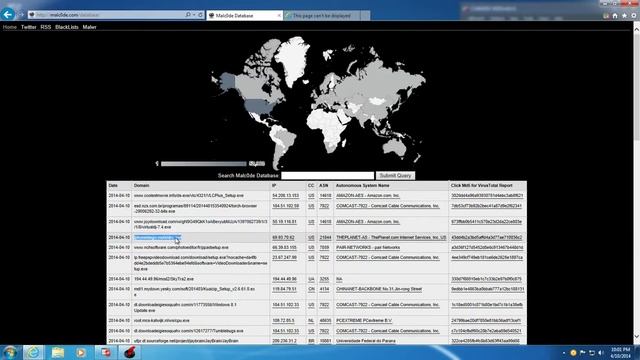Click the Submit Query button
Image resolution: width=640 pixels, height=360 pixels.
(x=395, y=176)
